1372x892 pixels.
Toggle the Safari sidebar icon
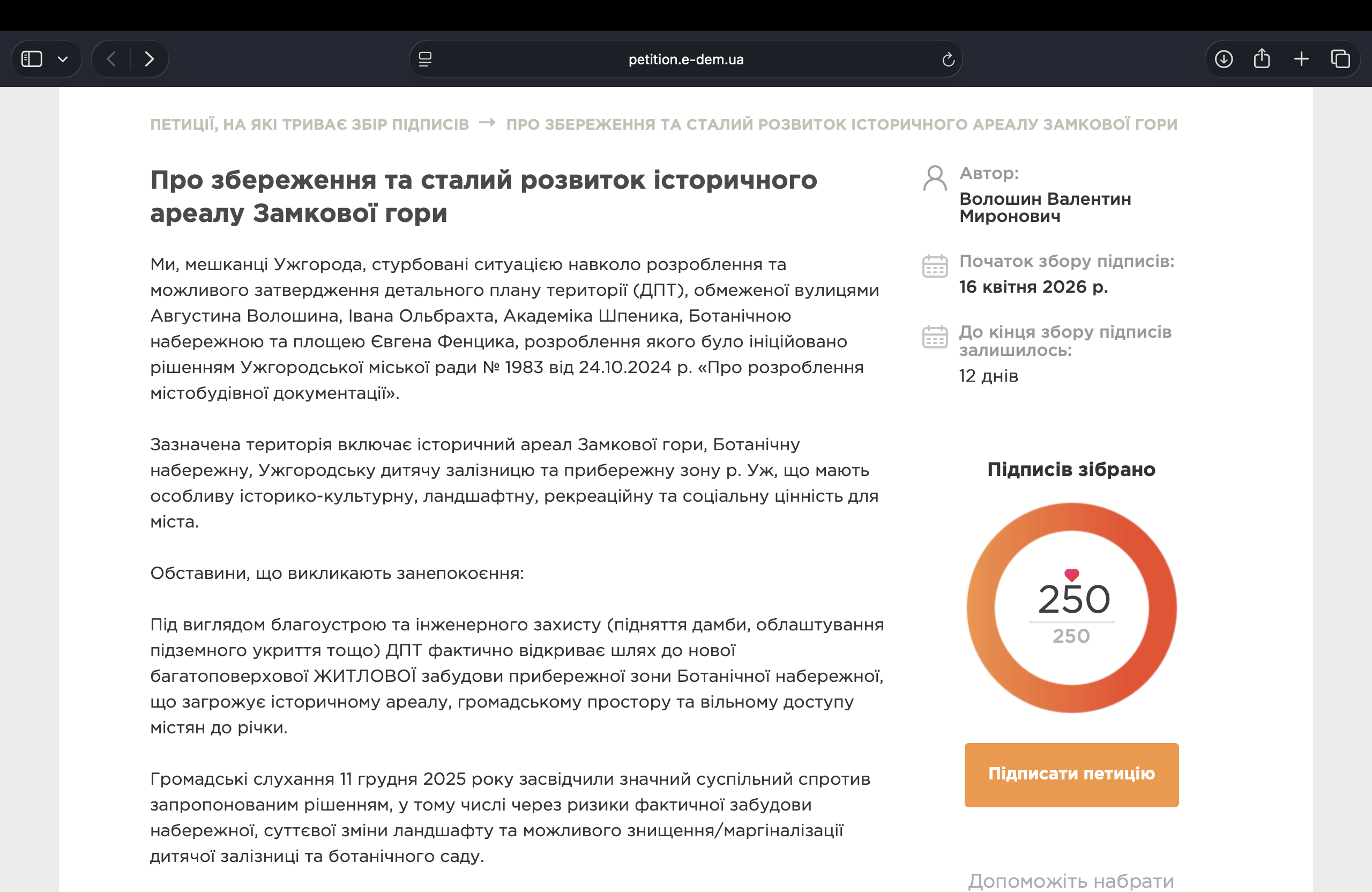(x=32, y=59)
